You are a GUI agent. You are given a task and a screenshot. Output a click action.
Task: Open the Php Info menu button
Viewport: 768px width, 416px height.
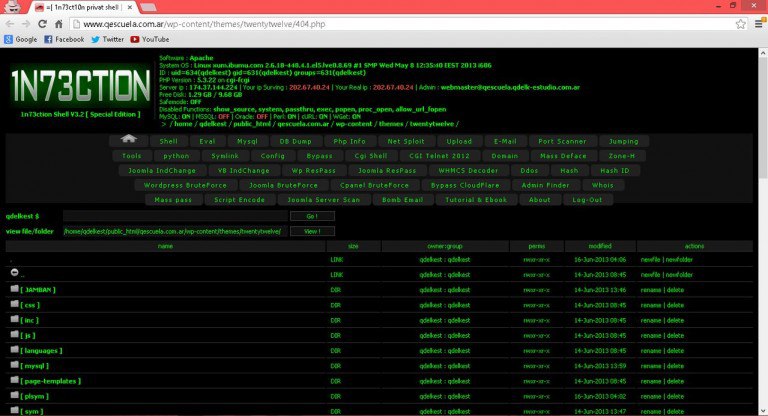pyautogui.click(x=350, y=141)
